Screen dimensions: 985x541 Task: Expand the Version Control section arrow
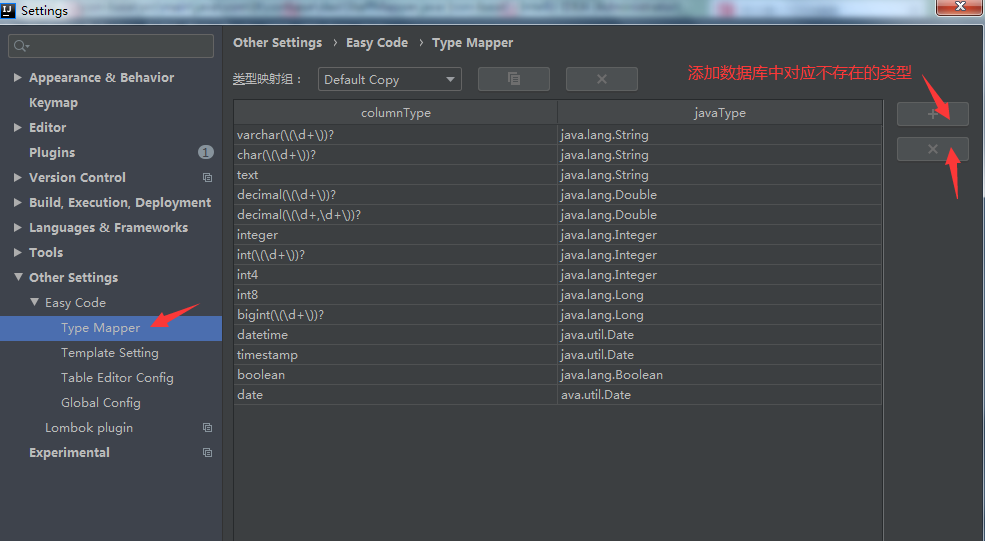click(x=18, y=178)
